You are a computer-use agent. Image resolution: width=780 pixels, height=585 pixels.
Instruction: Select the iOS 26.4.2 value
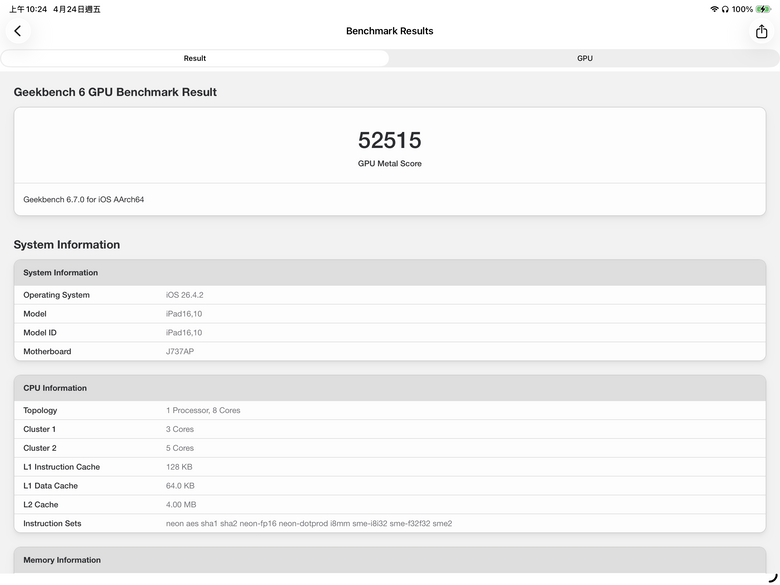tap(185, 295)
